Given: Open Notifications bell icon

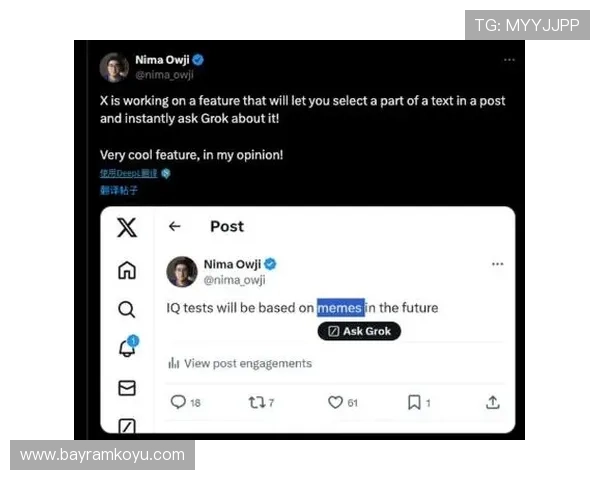Looking at the screenshot, I should coord(127,348).
